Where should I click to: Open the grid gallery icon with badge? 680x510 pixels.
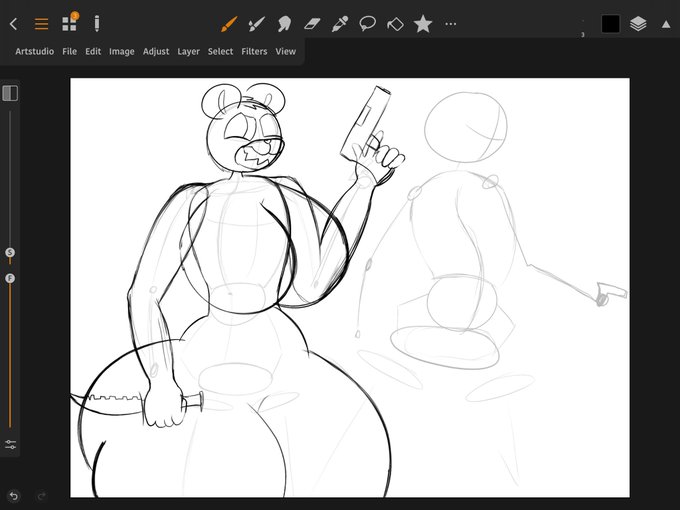(69, 23)
